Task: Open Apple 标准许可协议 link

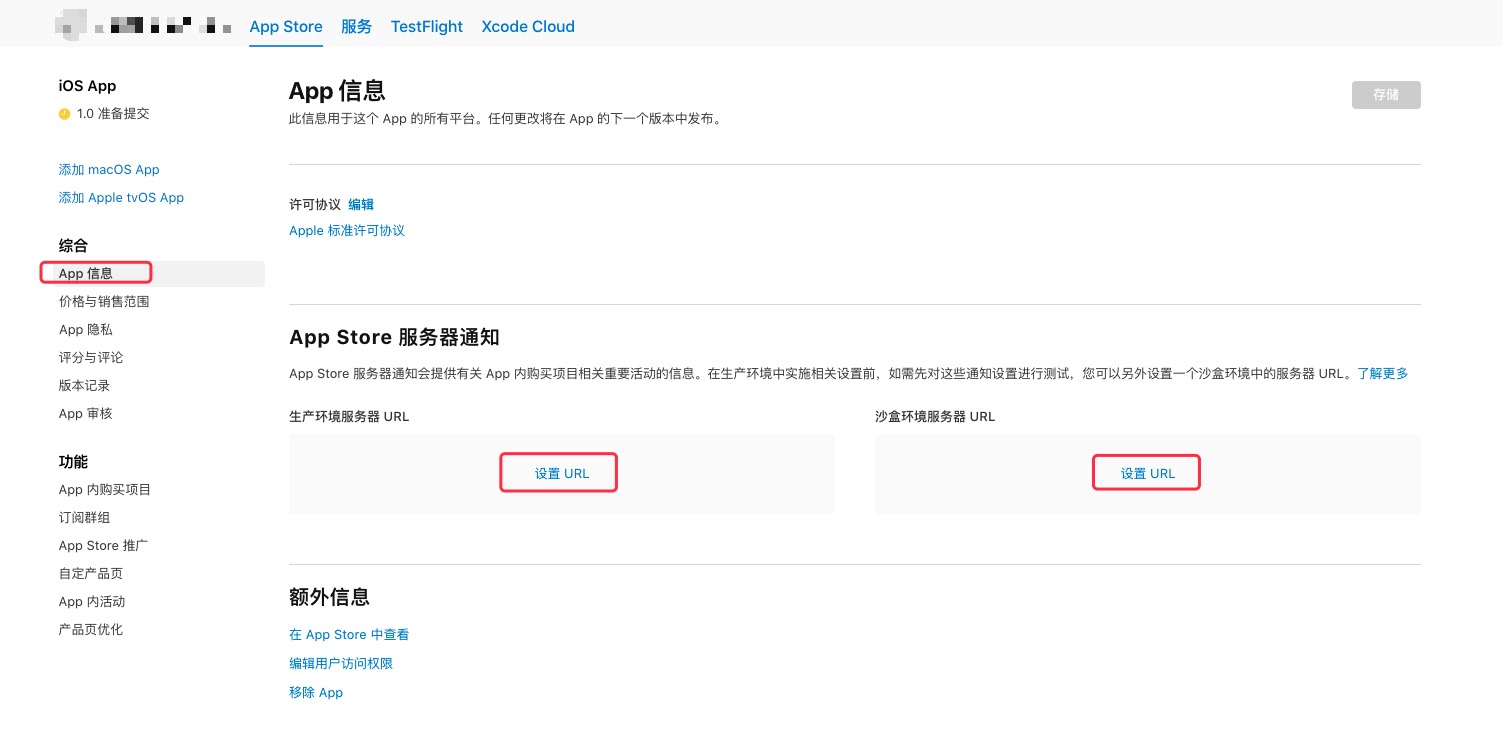Action: click(347, 231)
